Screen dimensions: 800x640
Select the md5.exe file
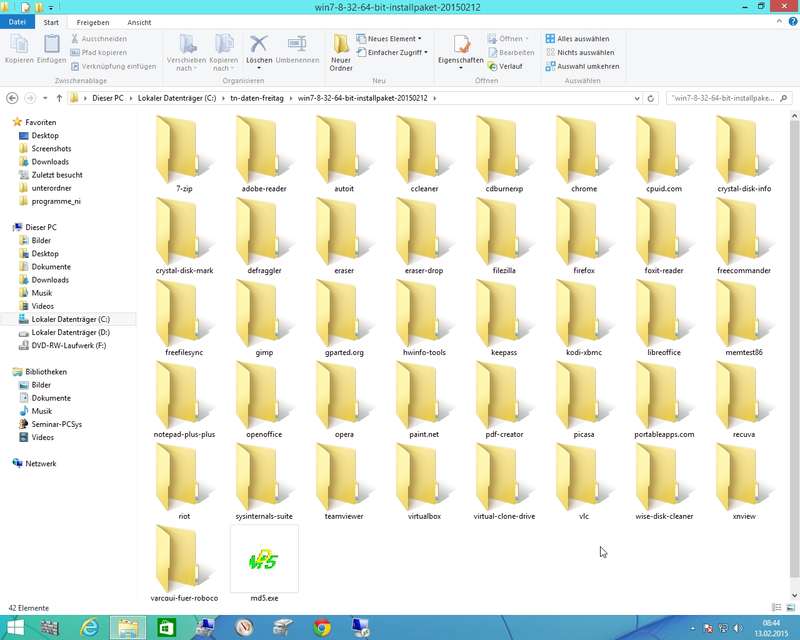click(264, 564)
